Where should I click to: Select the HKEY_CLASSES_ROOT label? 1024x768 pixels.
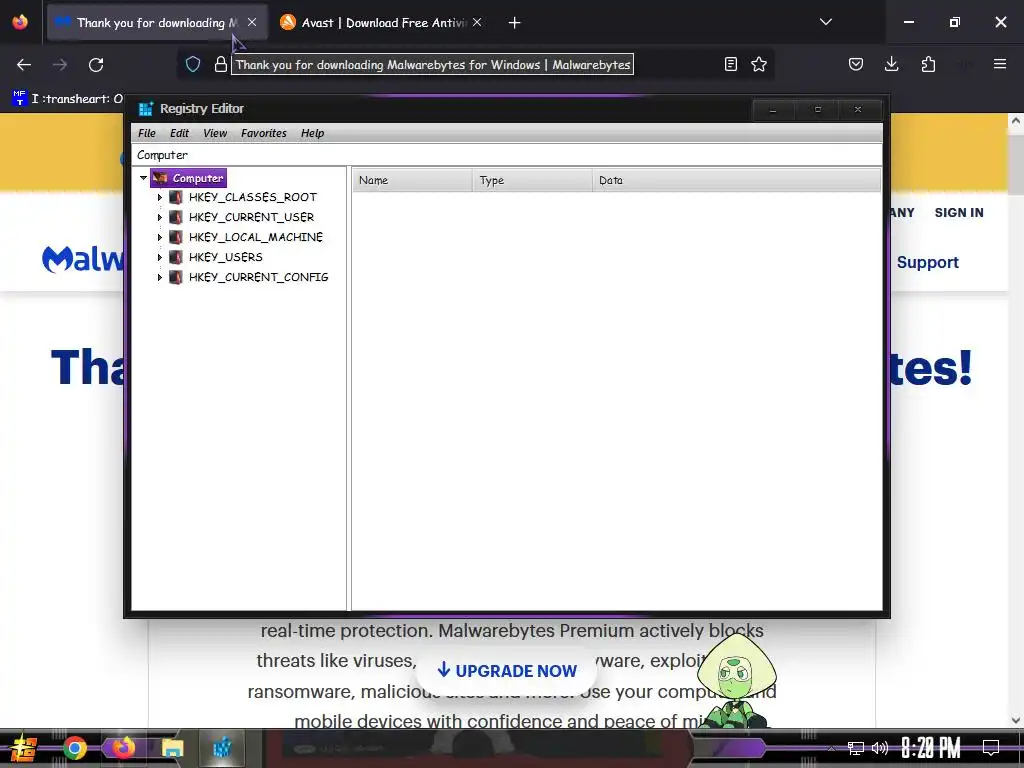pos(253,197)
